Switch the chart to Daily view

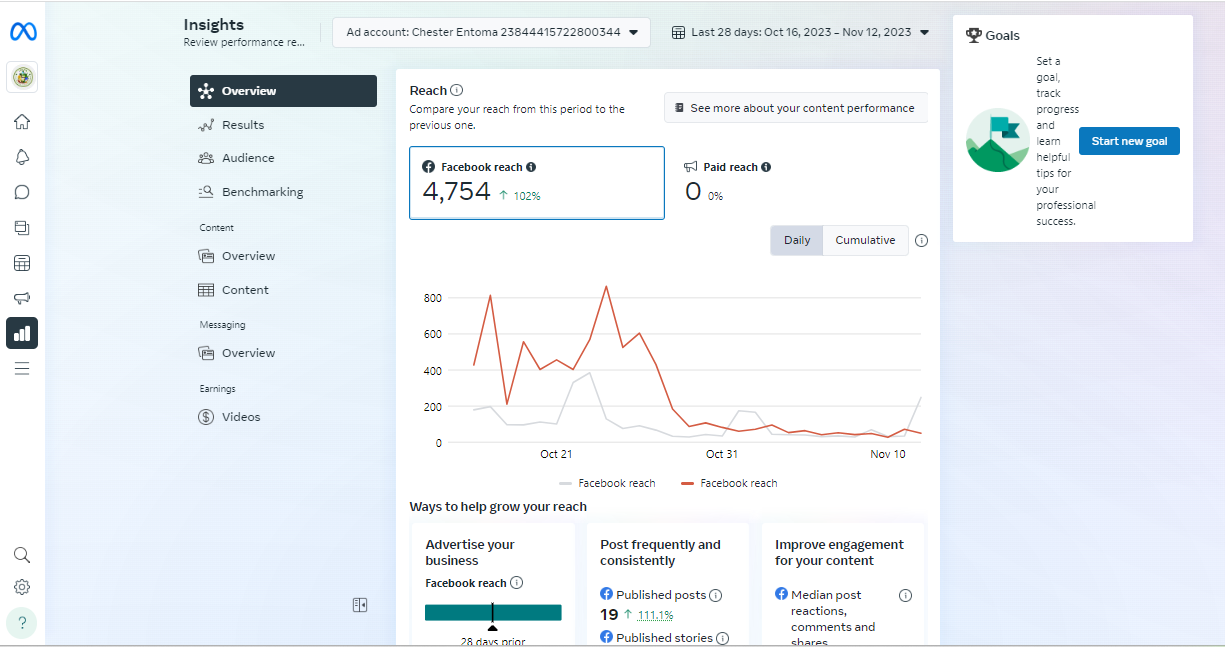[x=797, y=240]
